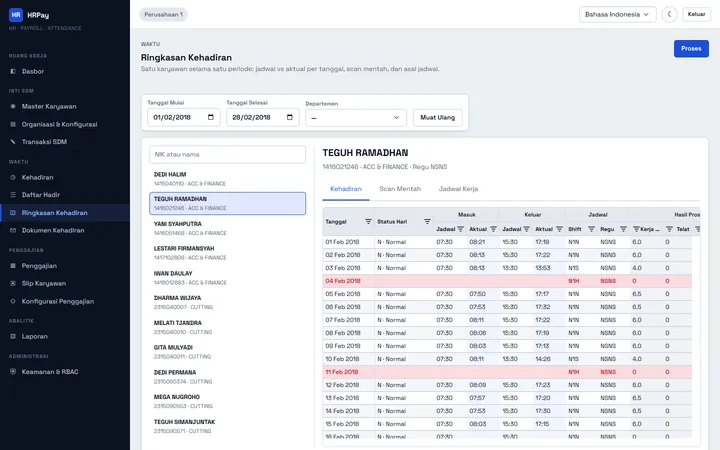Image resolution: width=720 pixels, height=450 pixels.
Task: Click the Master Karyawan sidebar icon
Action: 13,106
